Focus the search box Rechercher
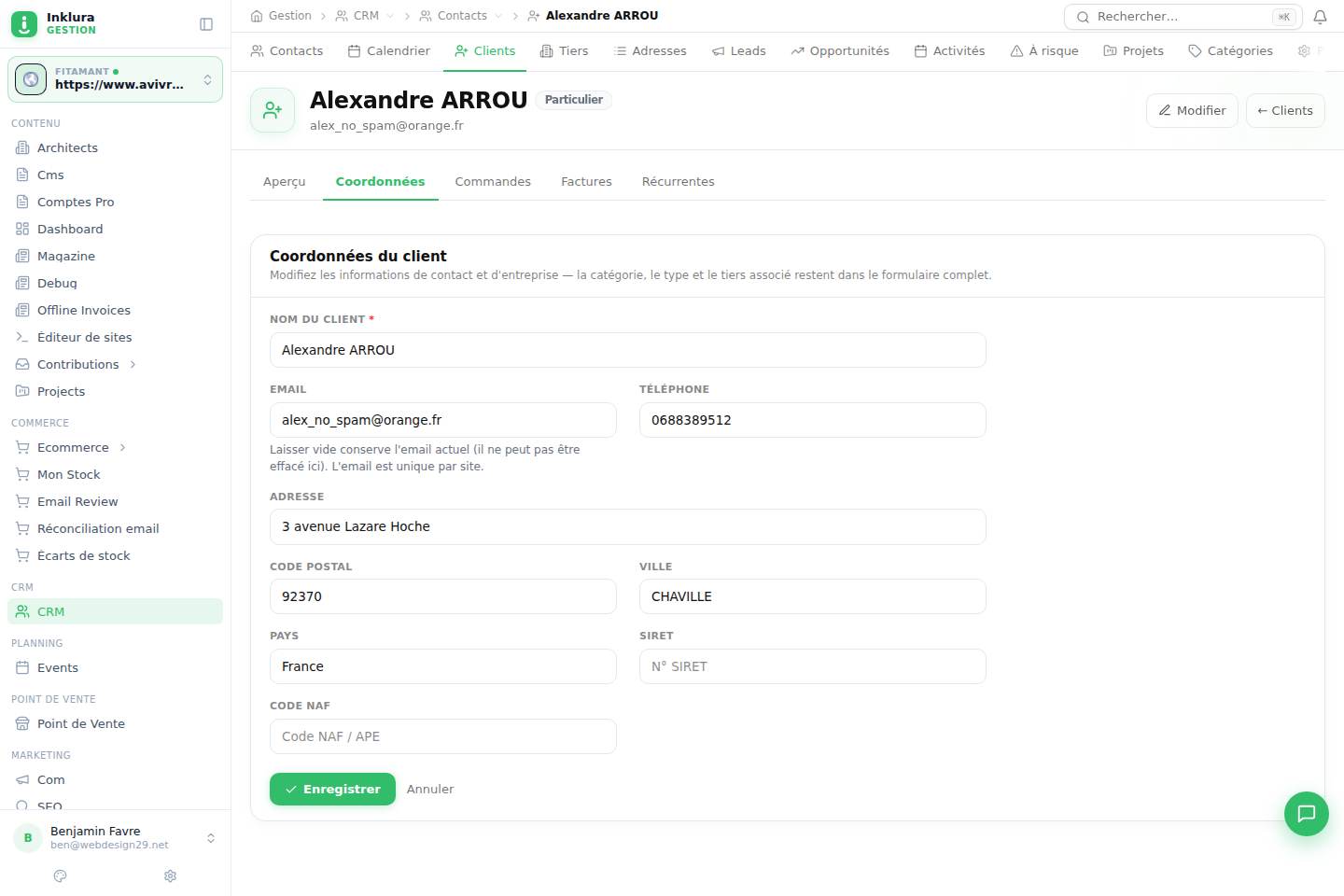1344x896 pixels. [x=1183, y=17]
